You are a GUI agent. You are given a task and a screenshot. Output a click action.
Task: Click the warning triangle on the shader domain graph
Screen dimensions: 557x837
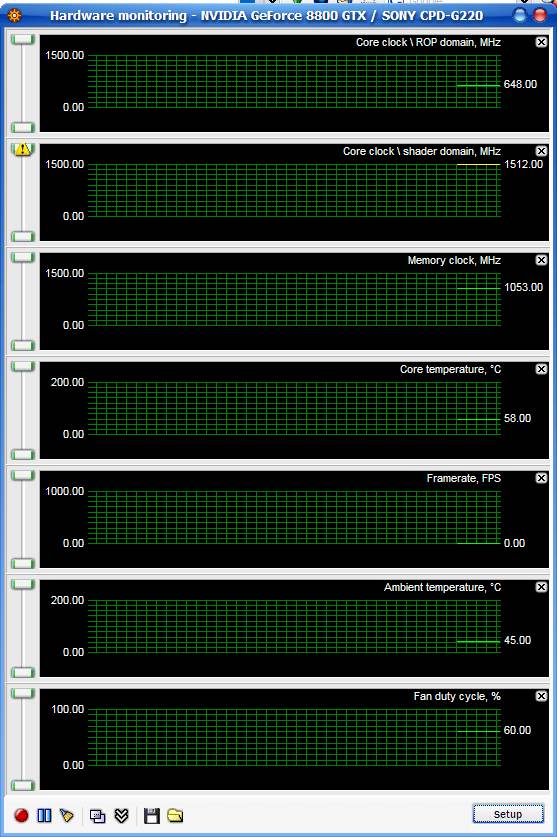(x=22, y=149)
